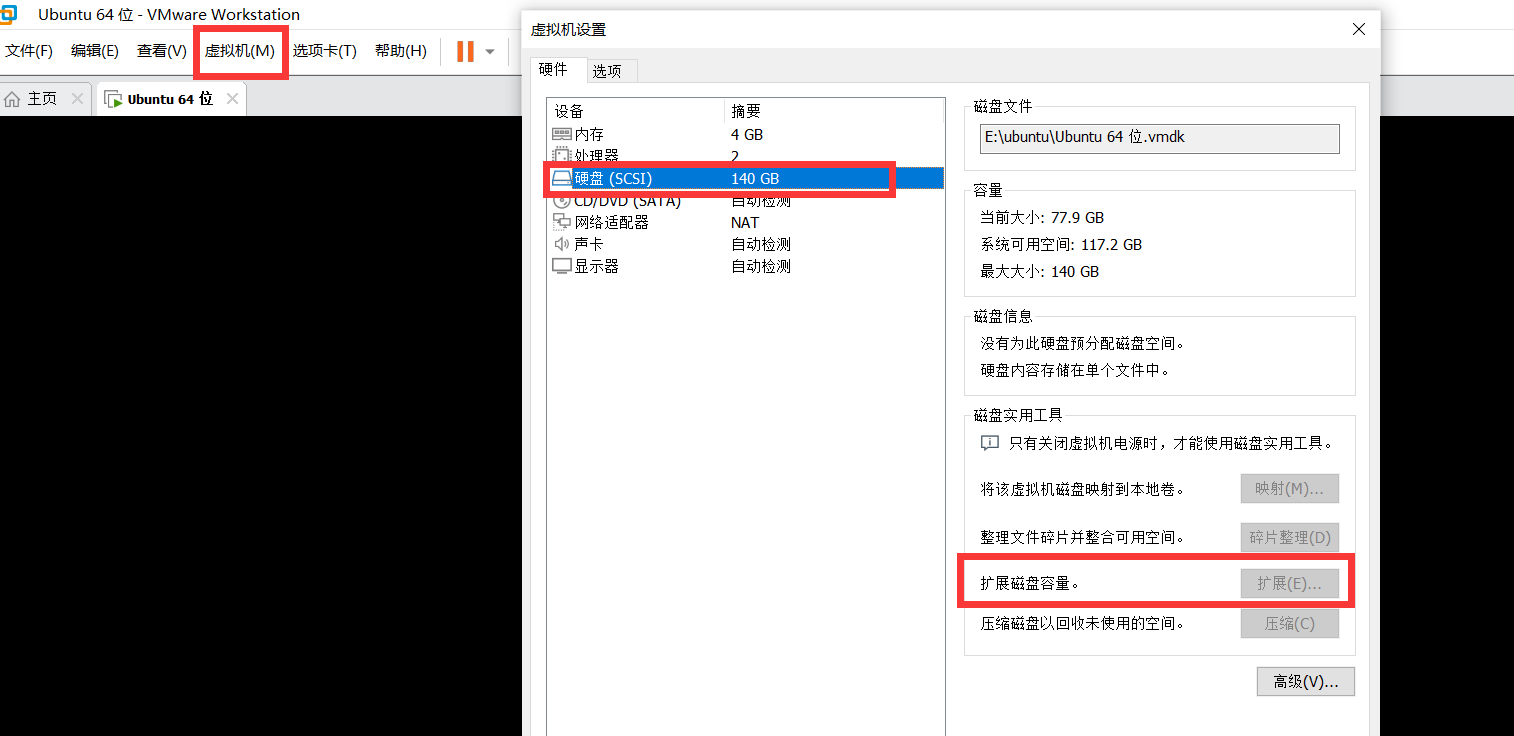Select the 声卡 sound card icon
The image size is (1514, 736).
pyautogui.click(x=562, y=244)
